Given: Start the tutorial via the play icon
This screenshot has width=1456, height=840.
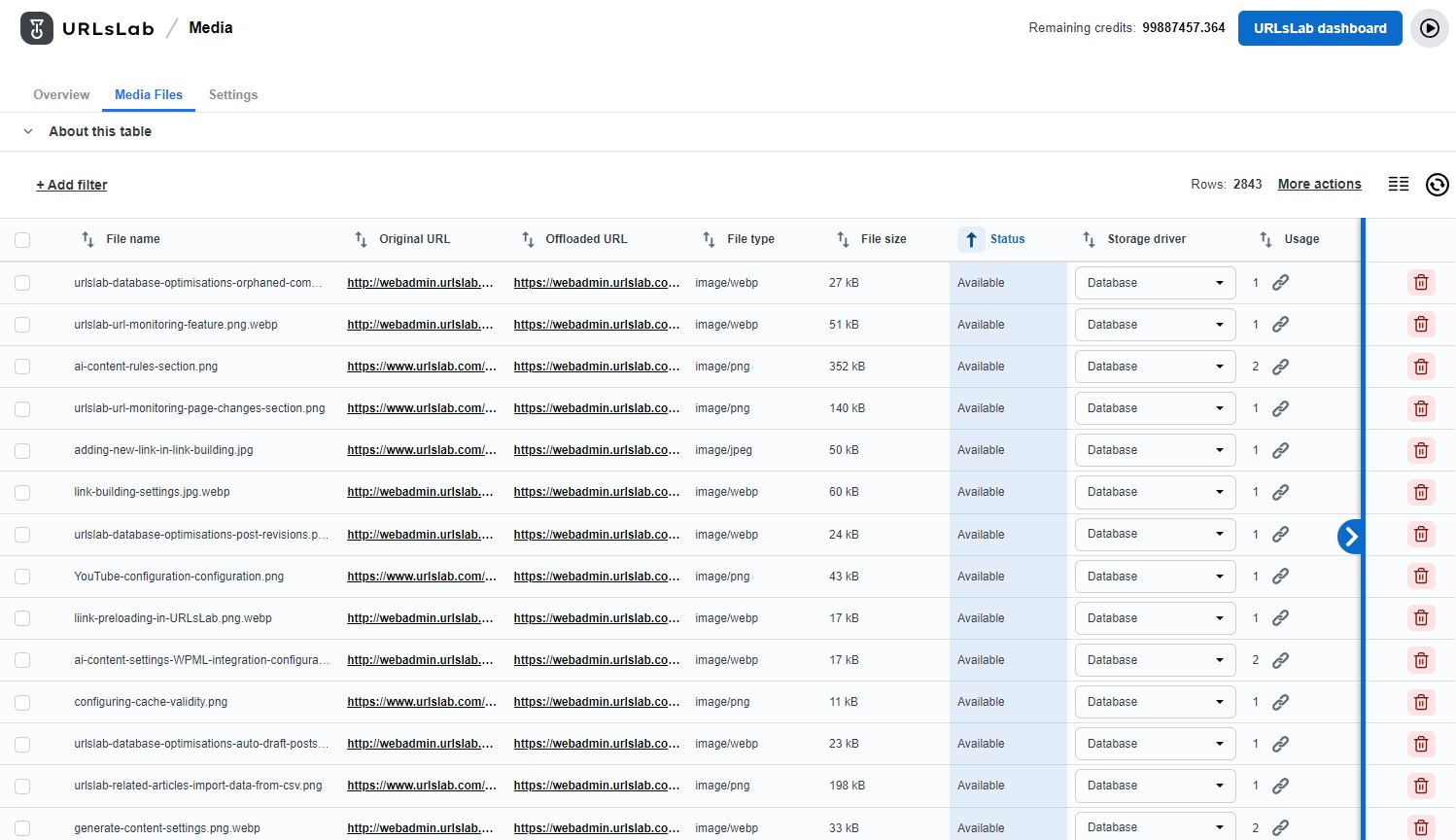Looking at the screenshot, I should pos(1430,28).
